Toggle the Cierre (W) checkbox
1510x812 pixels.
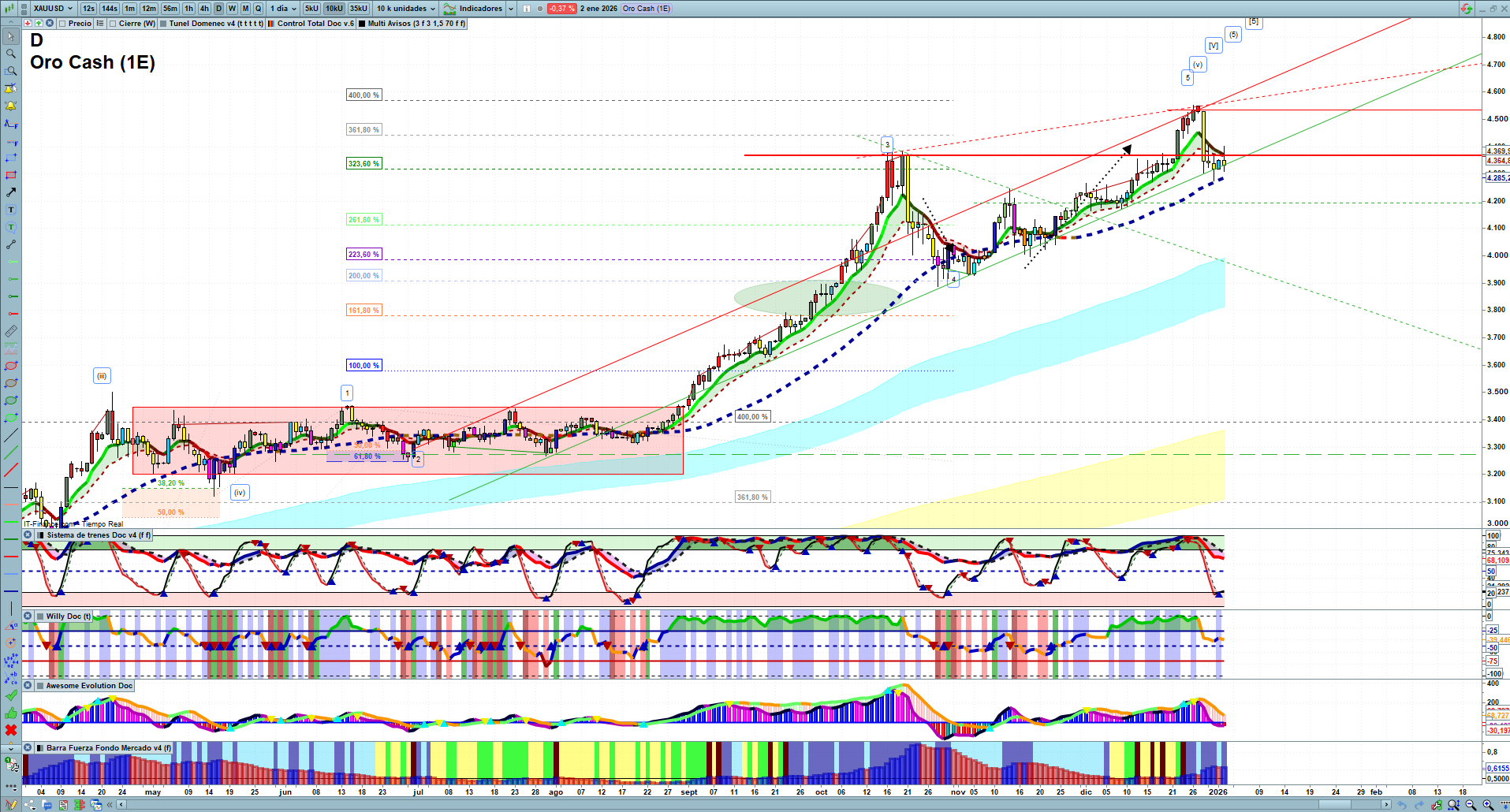[114, 24]
